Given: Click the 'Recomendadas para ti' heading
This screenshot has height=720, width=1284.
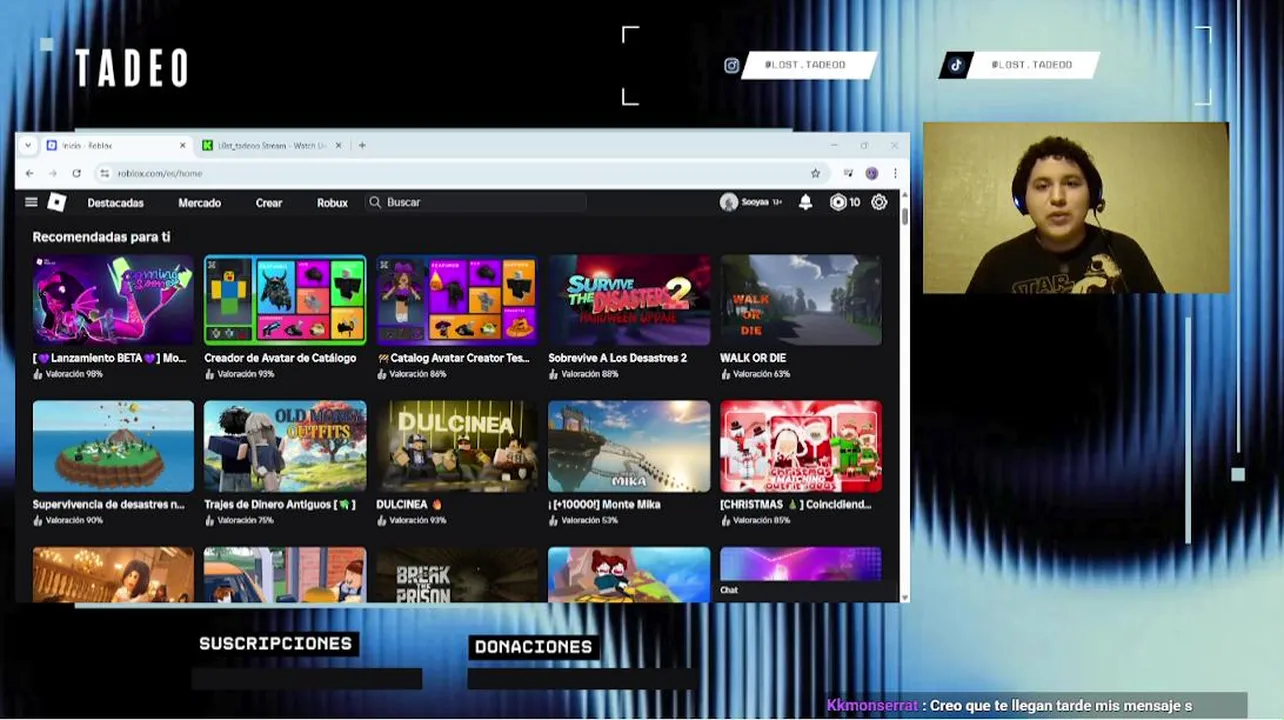Looking at the screenshot, I should click(101, 237).
